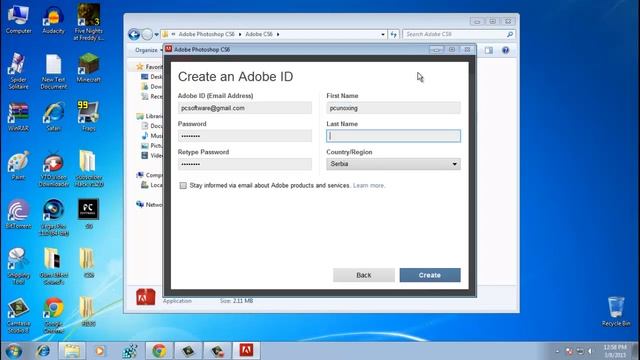Viewport: 640px width, 360px height.
Task: Switch to Adobe installer taskbar button
Action: pyautogui.click(x=246, y=351)
